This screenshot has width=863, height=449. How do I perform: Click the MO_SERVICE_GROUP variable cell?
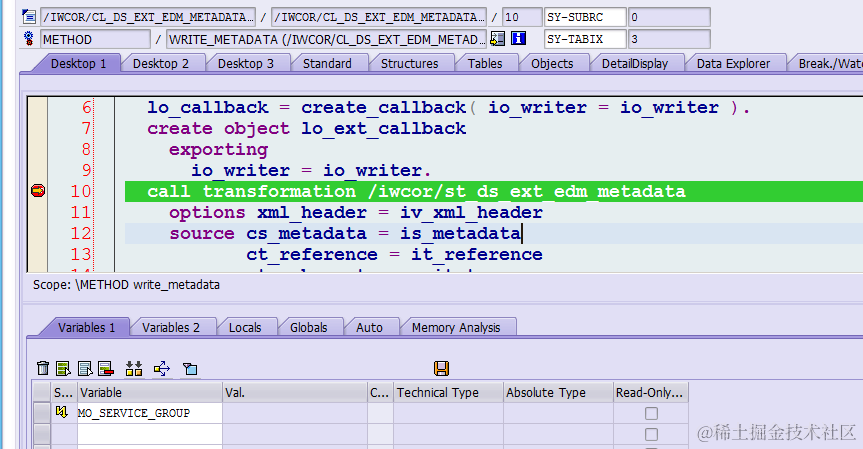tap(150, 413)
